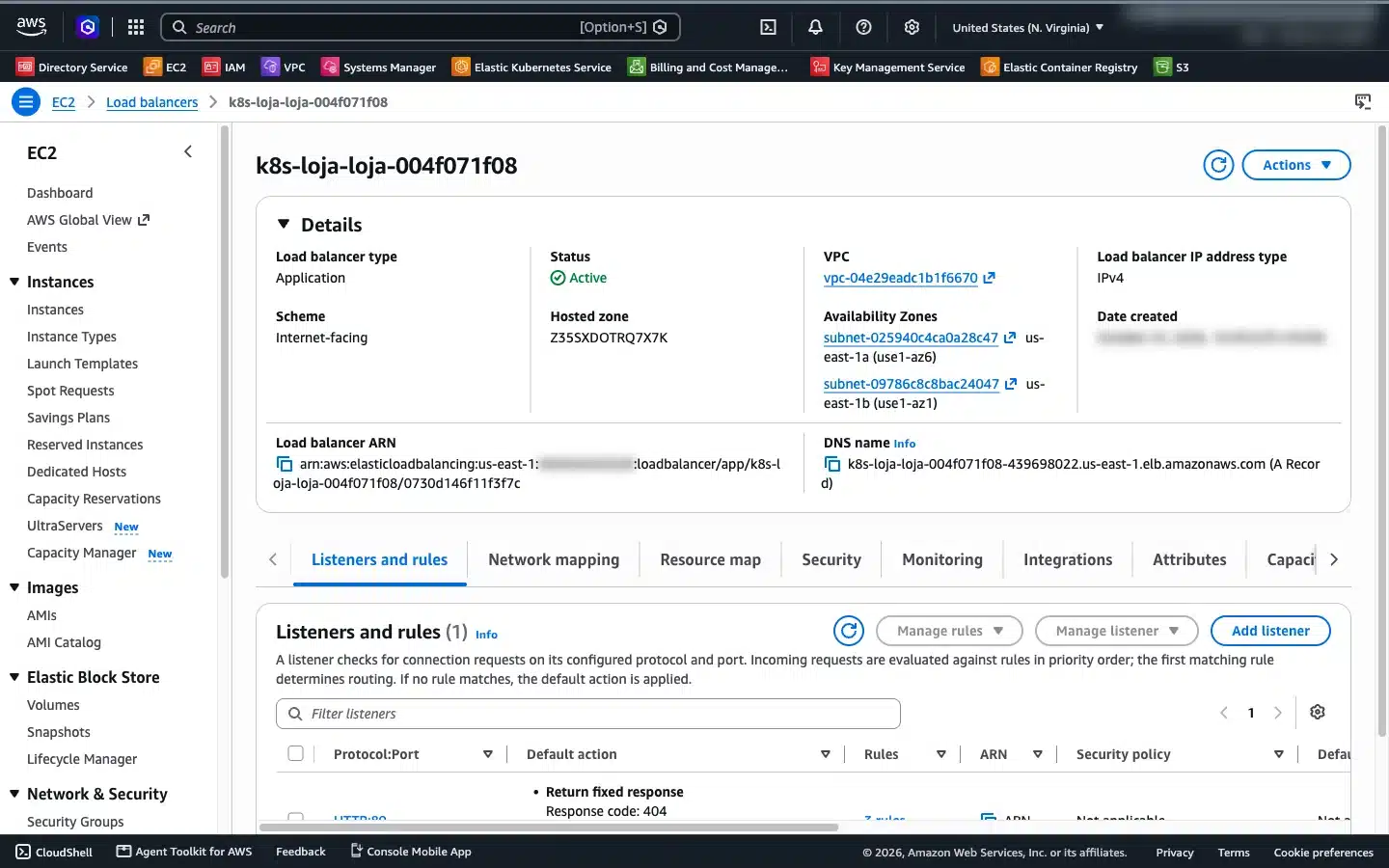Viewport: 1389px width, 868px height.
Task: Switch to the Resource map tab
Action: tap(710, 559)
